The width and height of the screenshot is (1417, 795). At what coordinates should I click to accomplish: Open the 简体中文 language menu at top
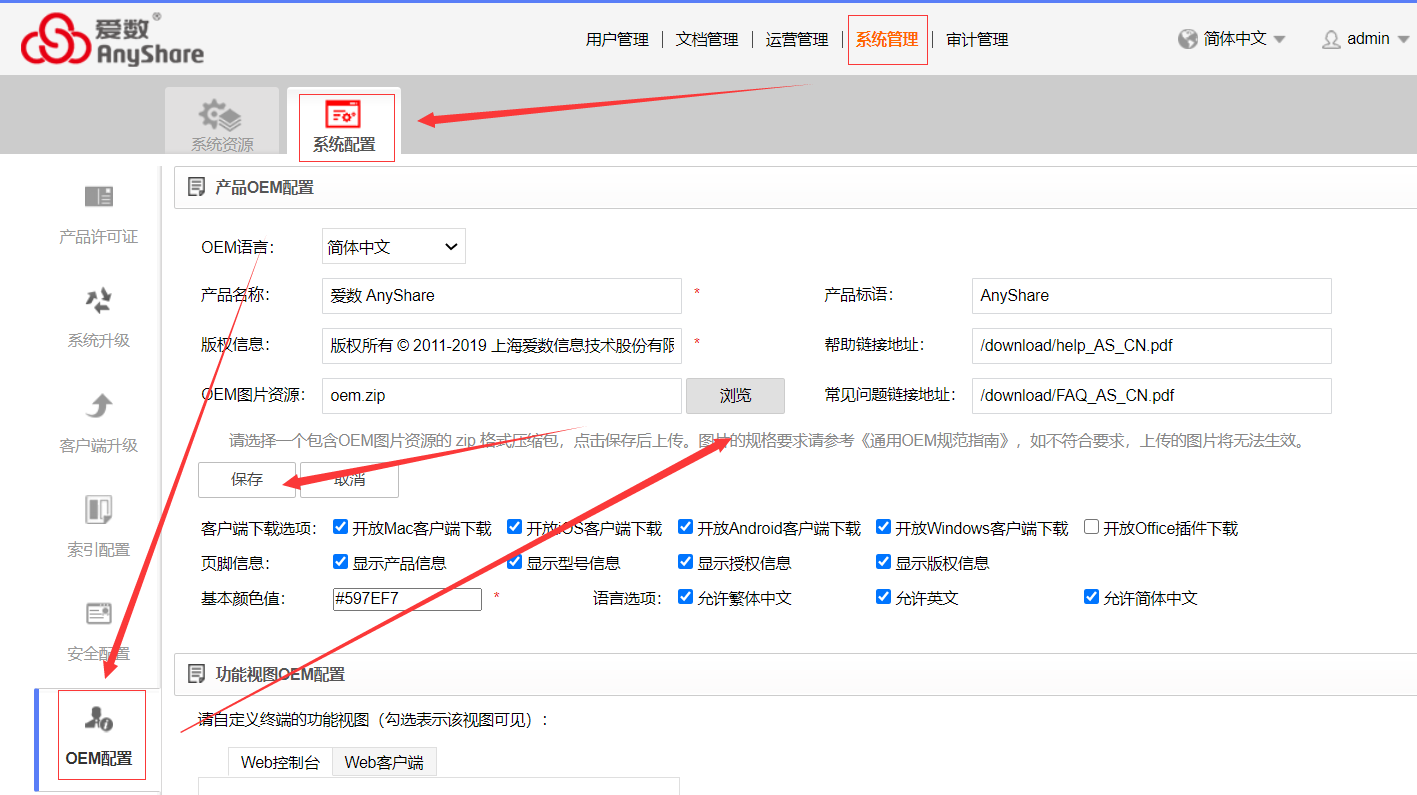coord(1232,39)
